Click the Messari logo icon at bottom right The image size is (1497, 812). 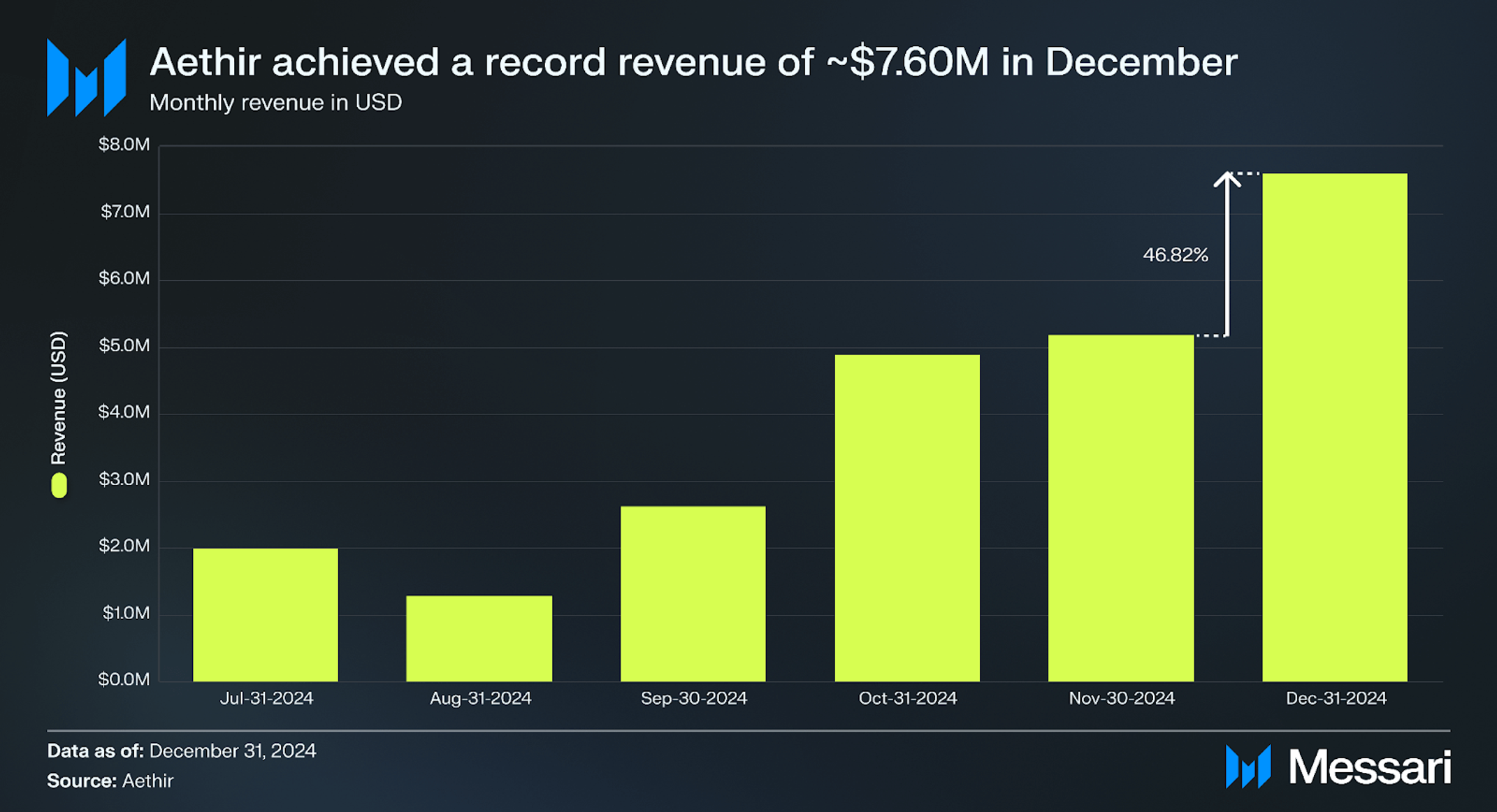tap(1247, 767)
